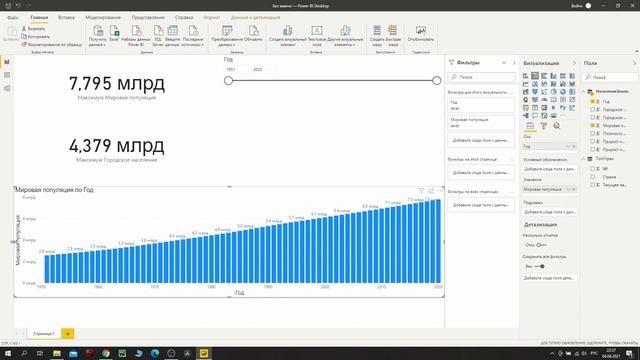Check the Плотность field checkbox

point(592,133)
